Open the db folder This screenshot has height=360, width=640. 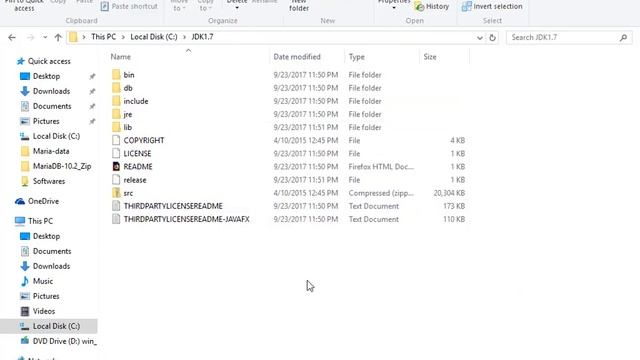pos(128,88)
